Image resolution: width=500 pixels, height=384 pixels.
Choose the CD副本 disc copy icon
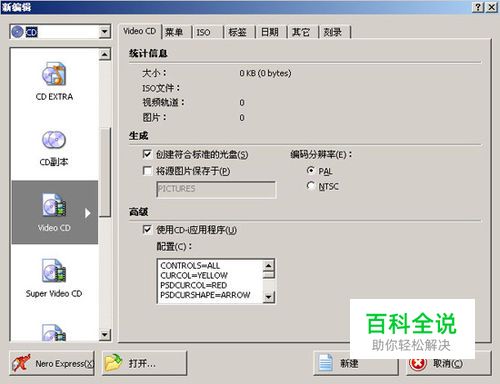pyautogui.click(x=54, y=139)
